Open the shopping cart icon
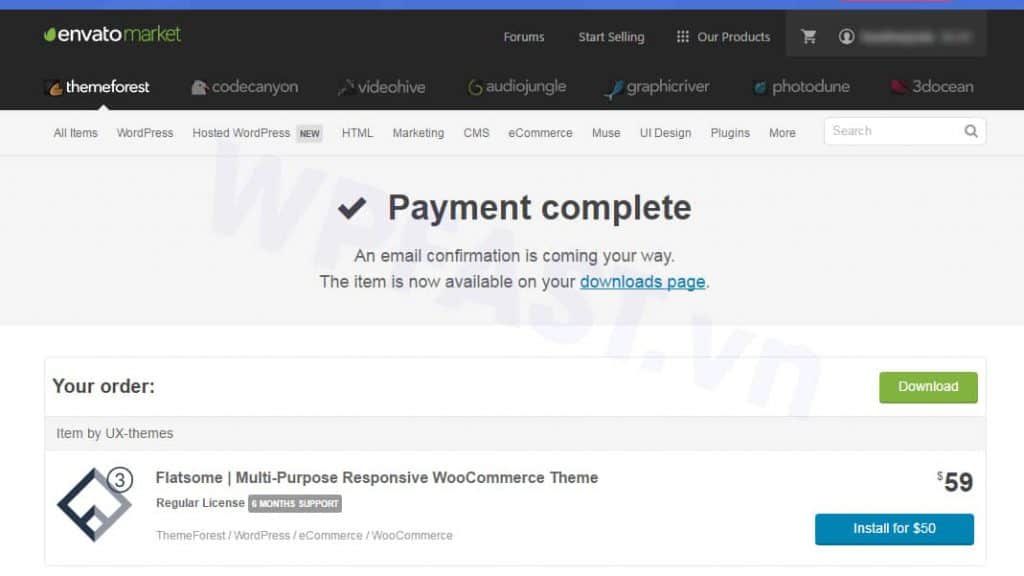 coord(808,37)
